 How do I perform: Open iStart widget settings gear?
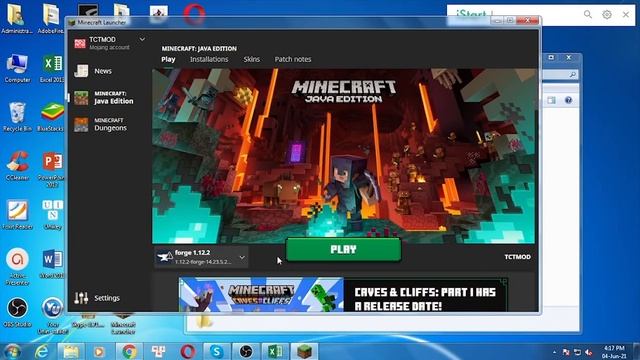607,15
